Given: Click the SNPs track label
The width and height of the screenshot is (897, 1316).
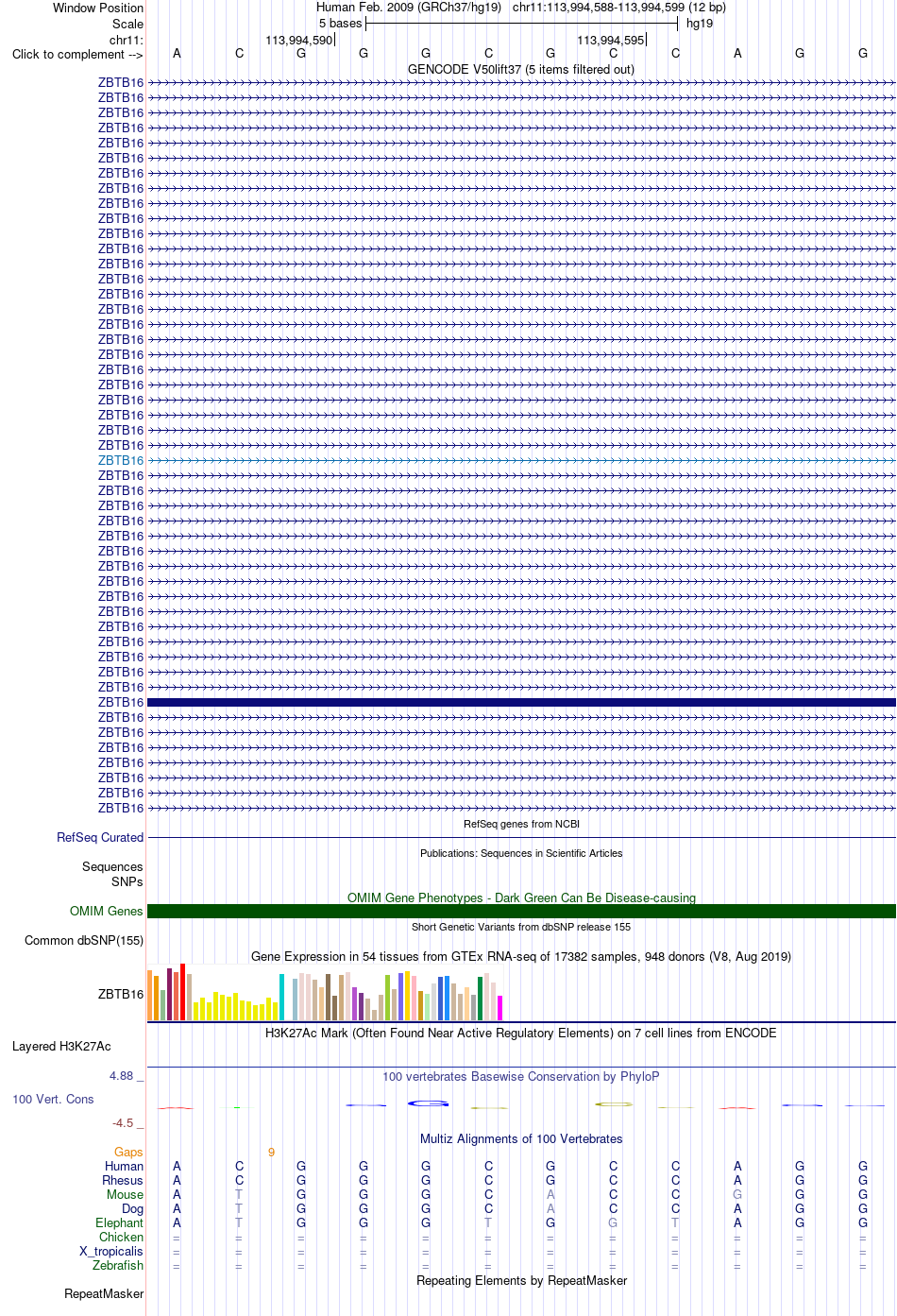Looking at the screenshot, I should (x=127, y=881).
